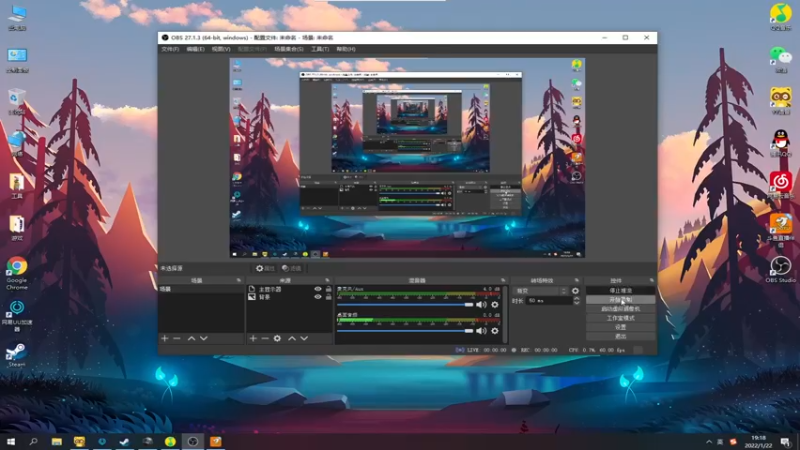Image resolution: width=800 pixels, height=450 pixels.
Task: Click the 开始录制 button
Action: [x=620, y=299]
